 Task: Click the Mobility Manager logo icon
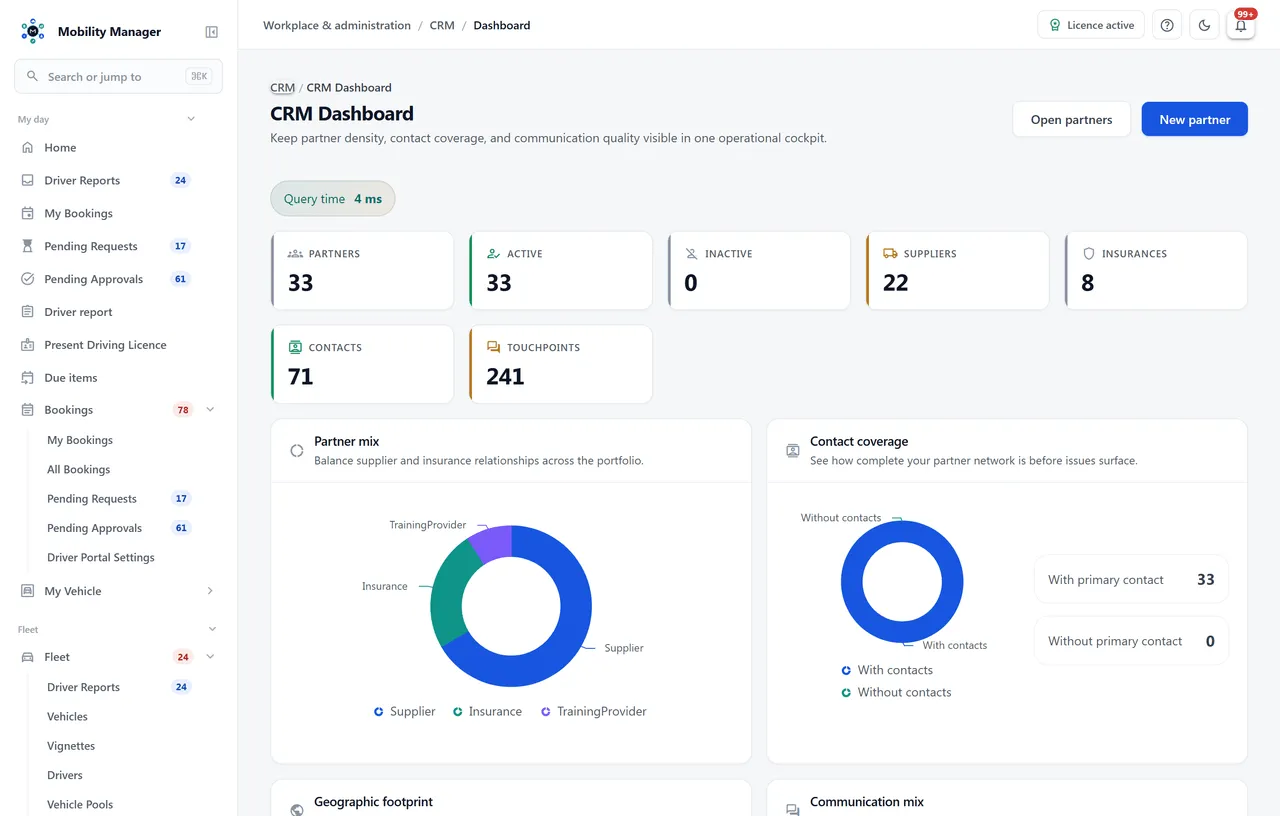(33, 31)
